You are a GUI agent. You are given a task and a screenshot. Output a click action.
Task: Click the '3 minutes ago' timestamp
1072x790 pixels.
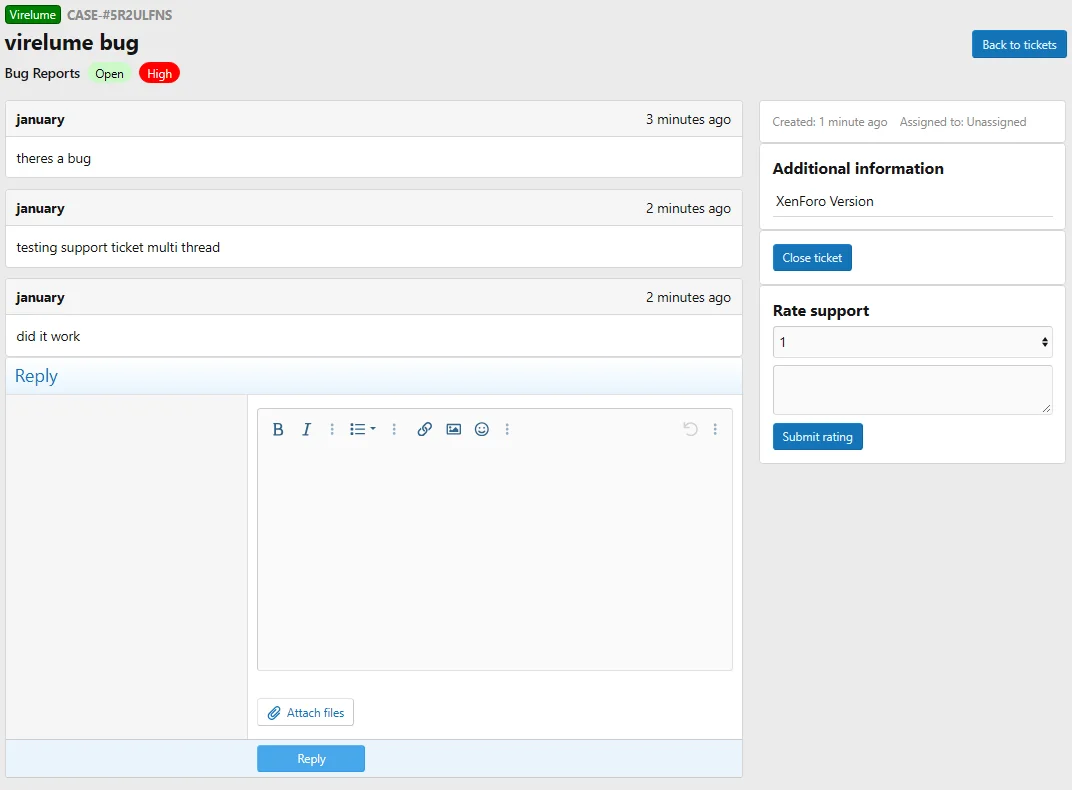(x=688, y=120)
